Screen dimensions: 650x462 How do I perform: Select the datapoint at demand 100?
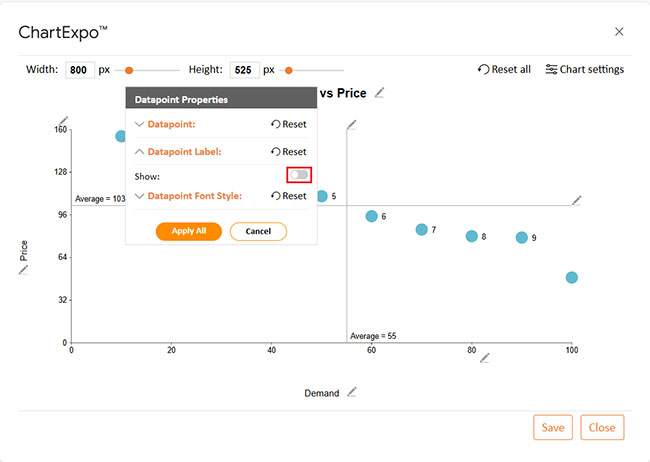(x=572, y=277)
